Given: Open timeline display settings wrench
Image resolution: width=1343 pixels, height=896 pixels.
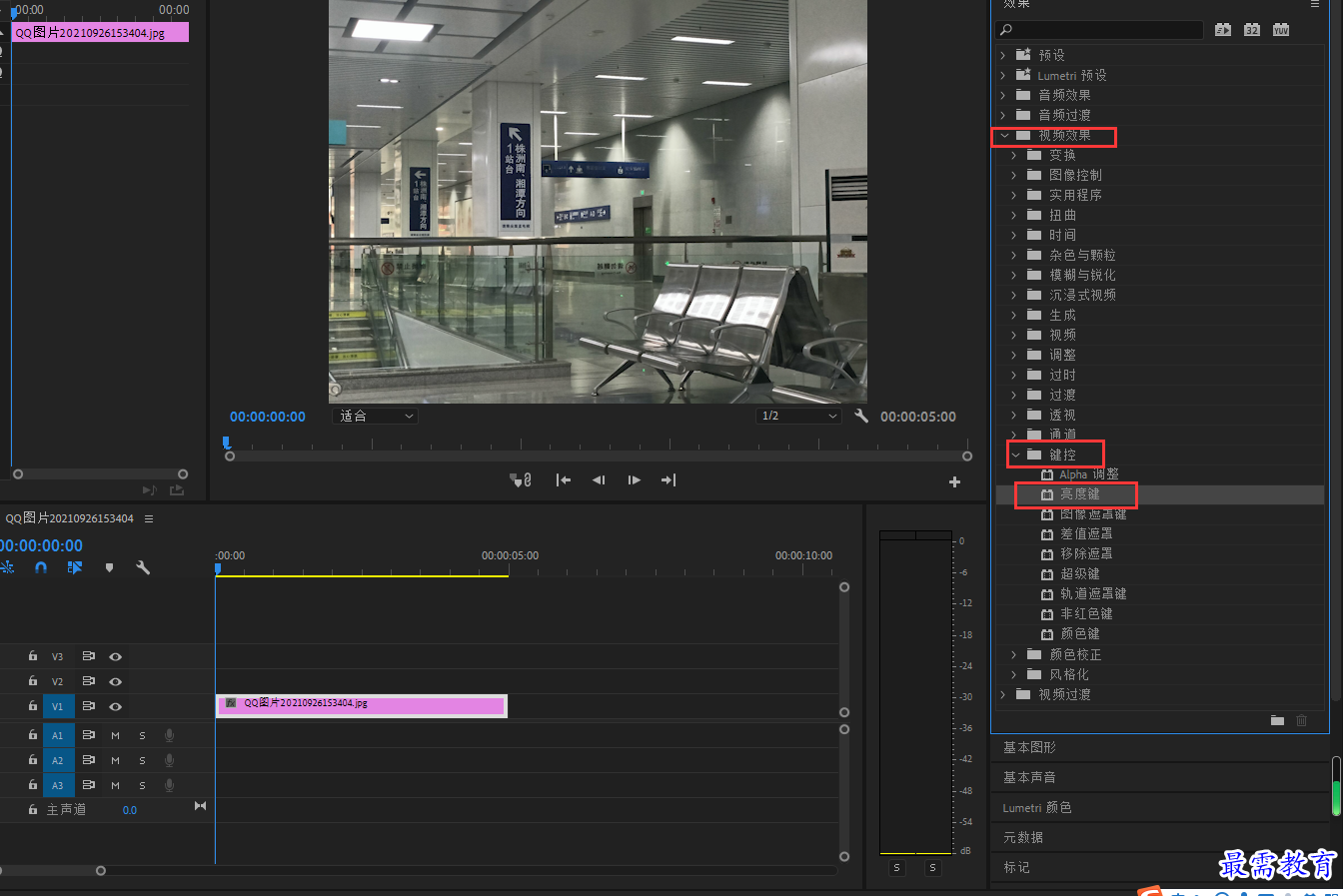Looking at the screenshot, I should click(143, 567).
